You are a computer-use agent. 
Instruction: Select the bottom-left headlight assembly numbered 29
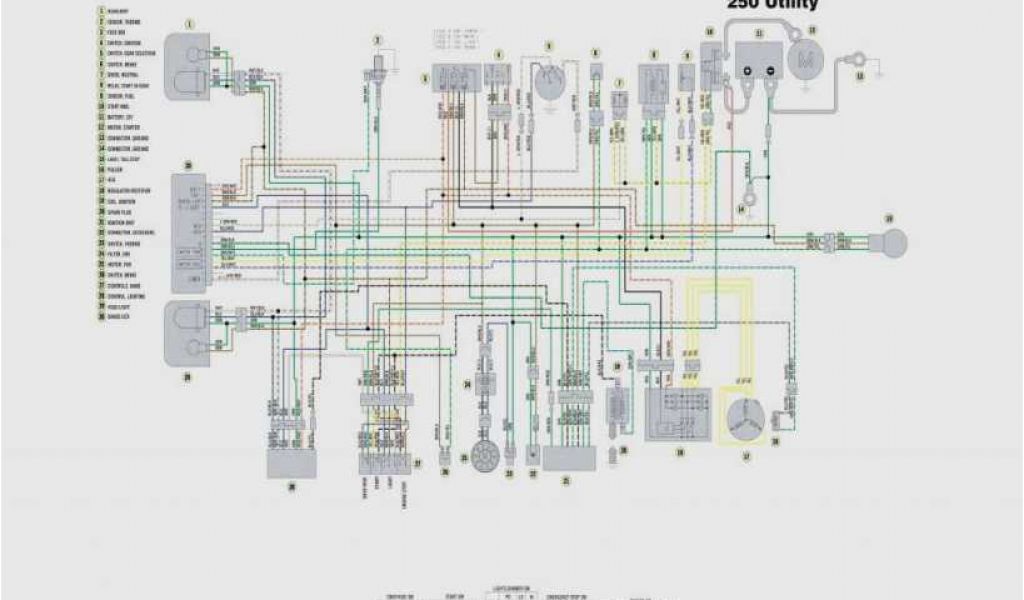pos(191,333)
